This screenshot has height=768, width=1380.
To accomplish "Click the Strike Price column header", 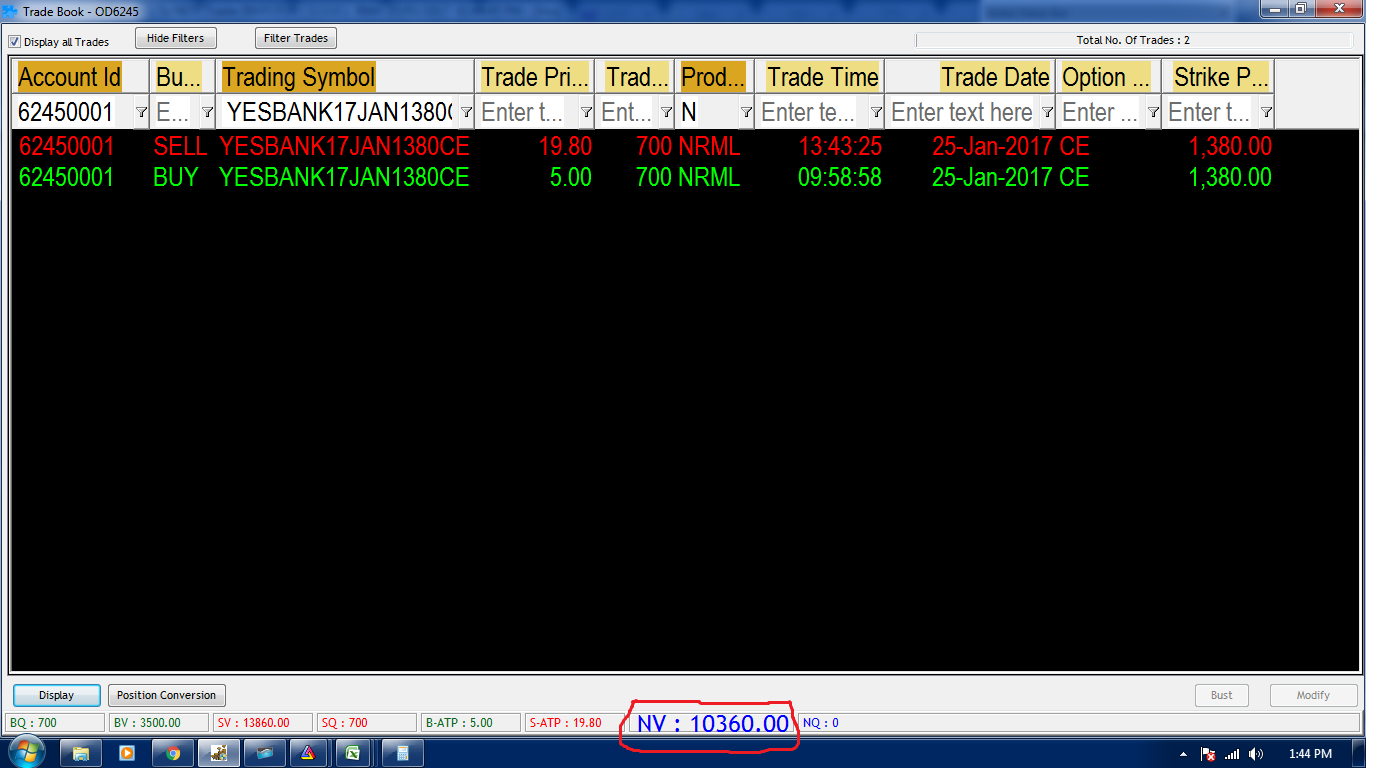I will click(1218, 77).
